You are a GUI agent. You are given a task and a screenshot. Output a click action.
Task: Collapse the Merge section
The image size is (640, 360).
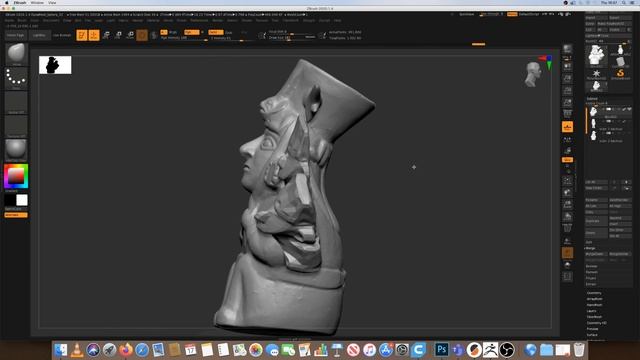591,248
